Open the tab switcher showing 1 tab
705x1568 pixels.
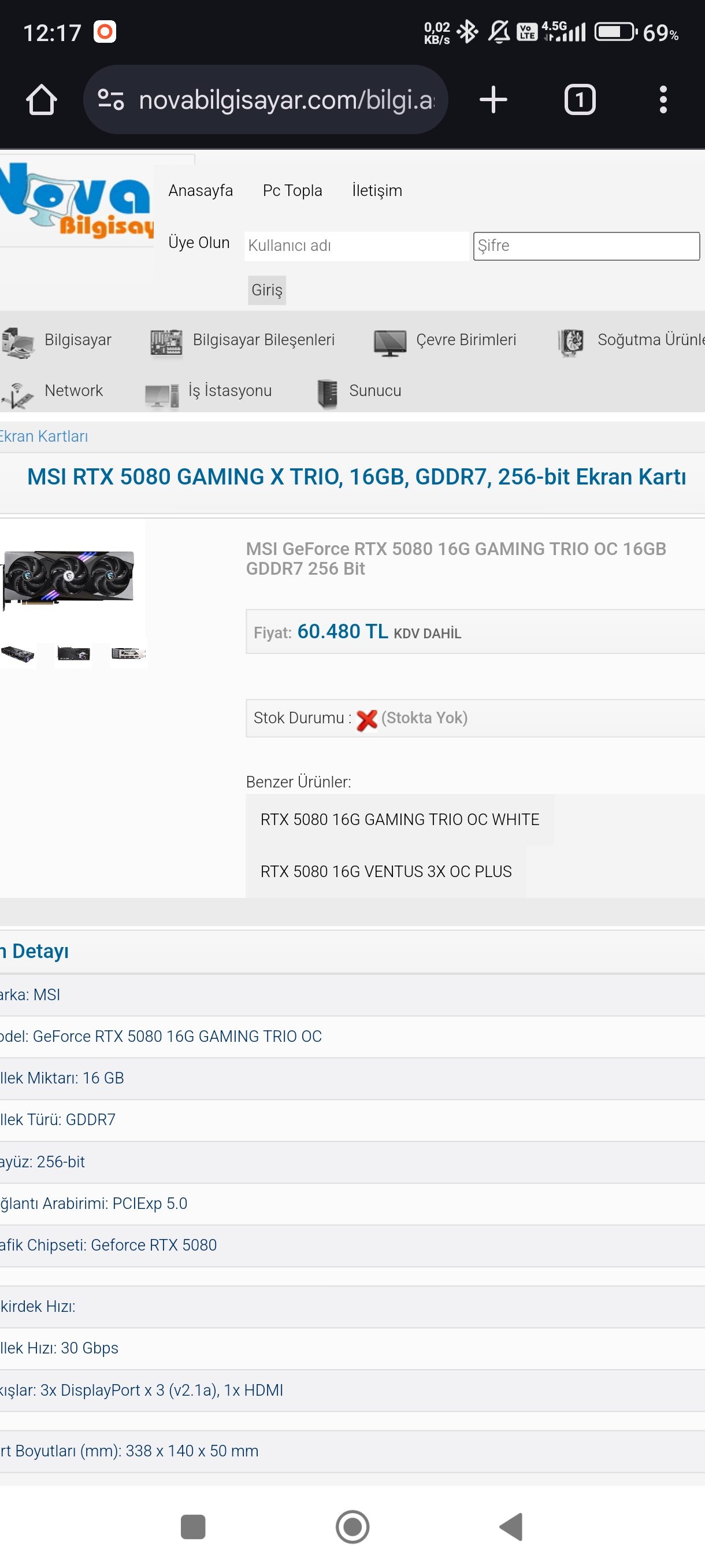pos(579,100)
